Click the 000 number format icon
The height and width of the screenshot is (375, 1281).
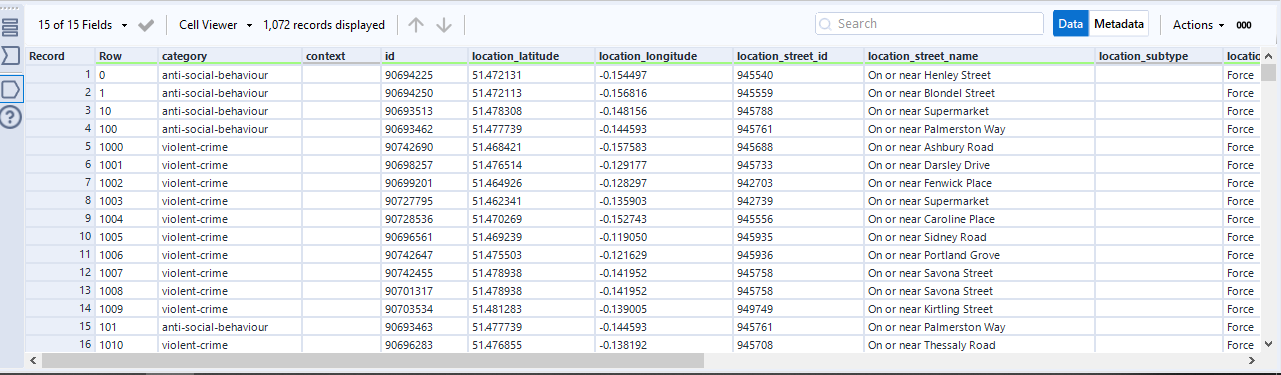click(x=1244, y=25)
